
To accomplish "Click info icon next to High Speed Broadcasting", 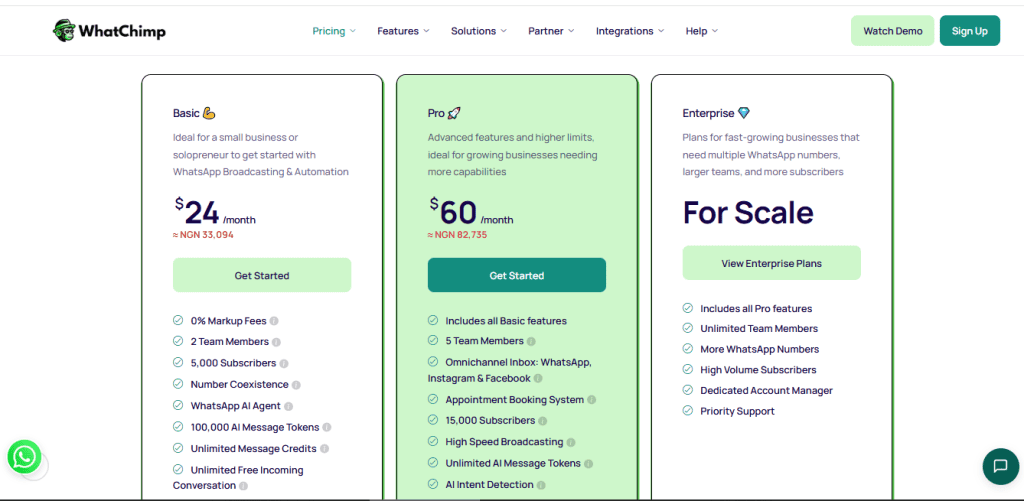I will pos(571,442).
